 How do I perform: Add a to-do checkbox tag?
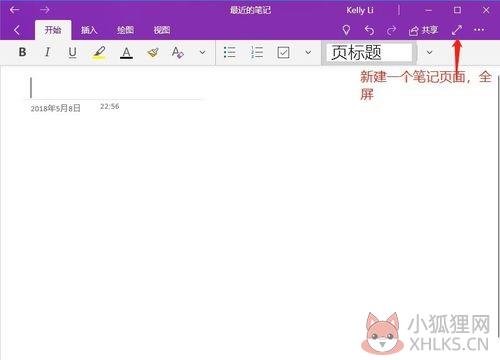coord(283,52)
